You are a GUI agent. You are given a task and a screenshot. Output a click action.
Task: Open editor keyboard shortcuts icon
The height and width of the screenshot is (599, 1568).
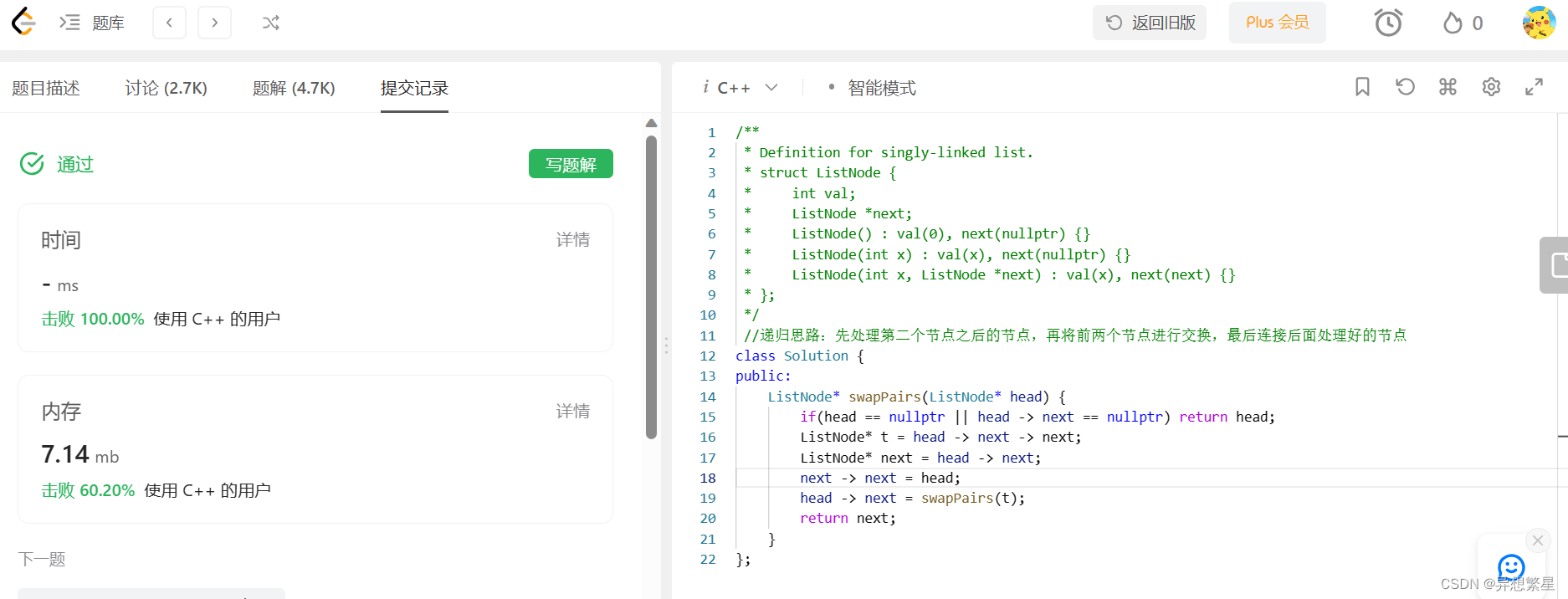coord(1448,87)
